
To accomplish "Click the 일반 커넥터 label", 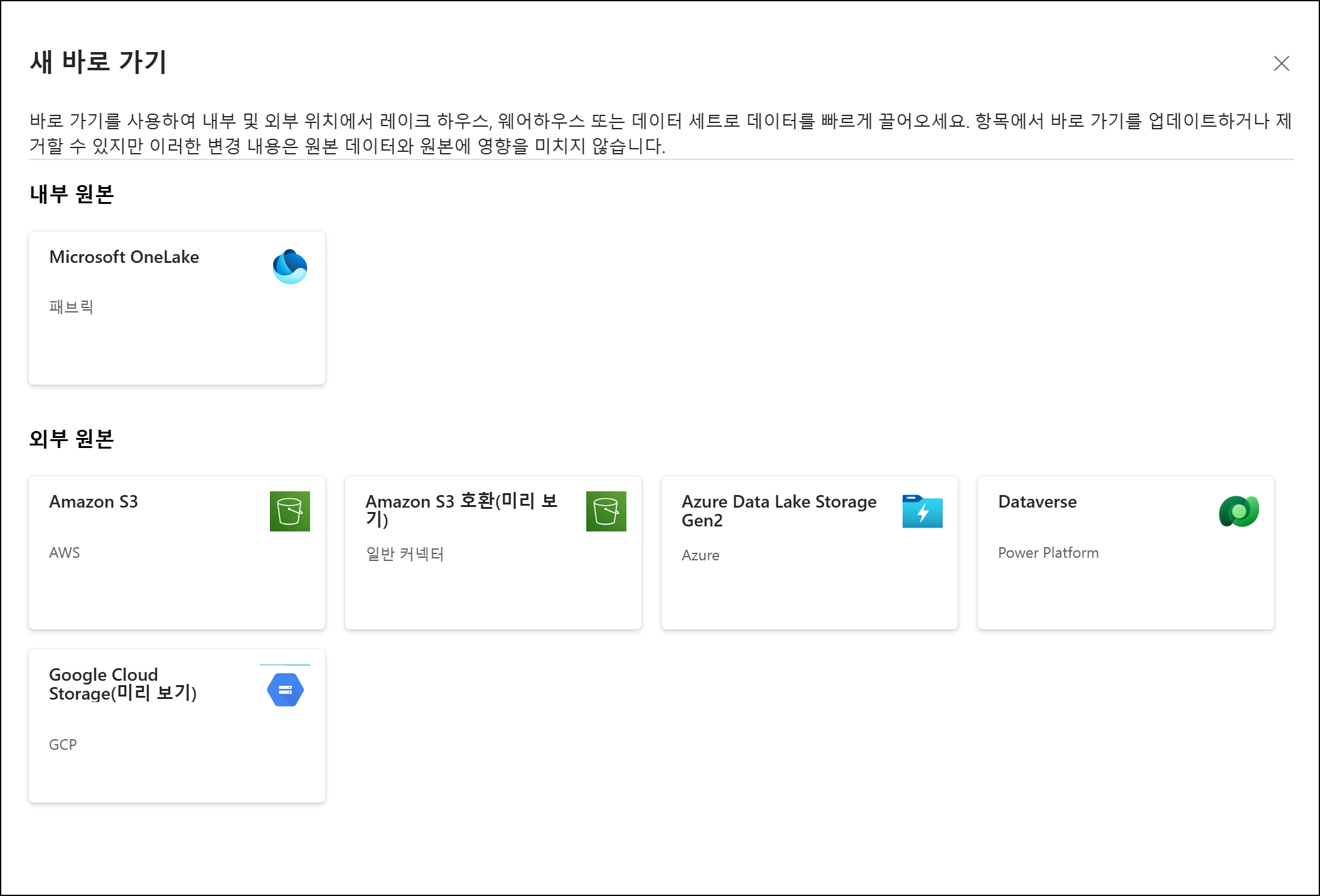I will click(x=405, y=554).
